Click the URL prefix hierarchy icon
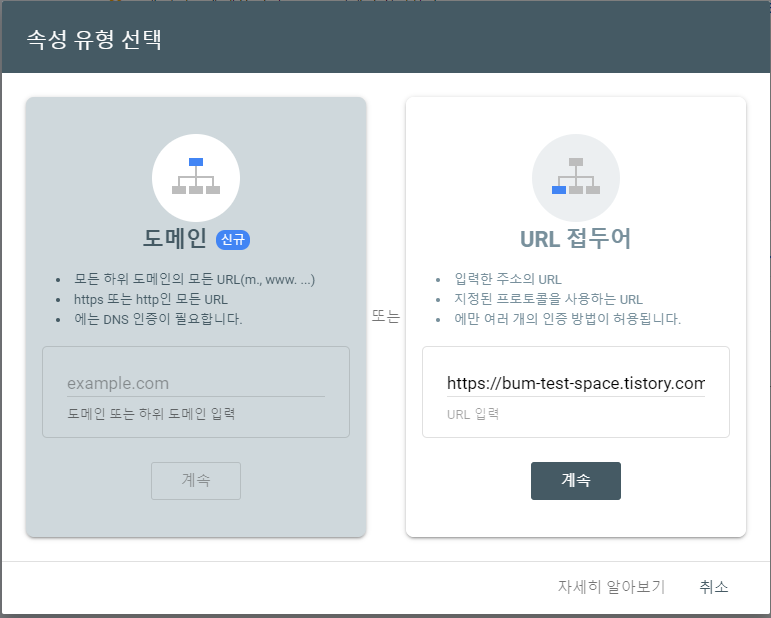The image size is (771, 618). 576,177
